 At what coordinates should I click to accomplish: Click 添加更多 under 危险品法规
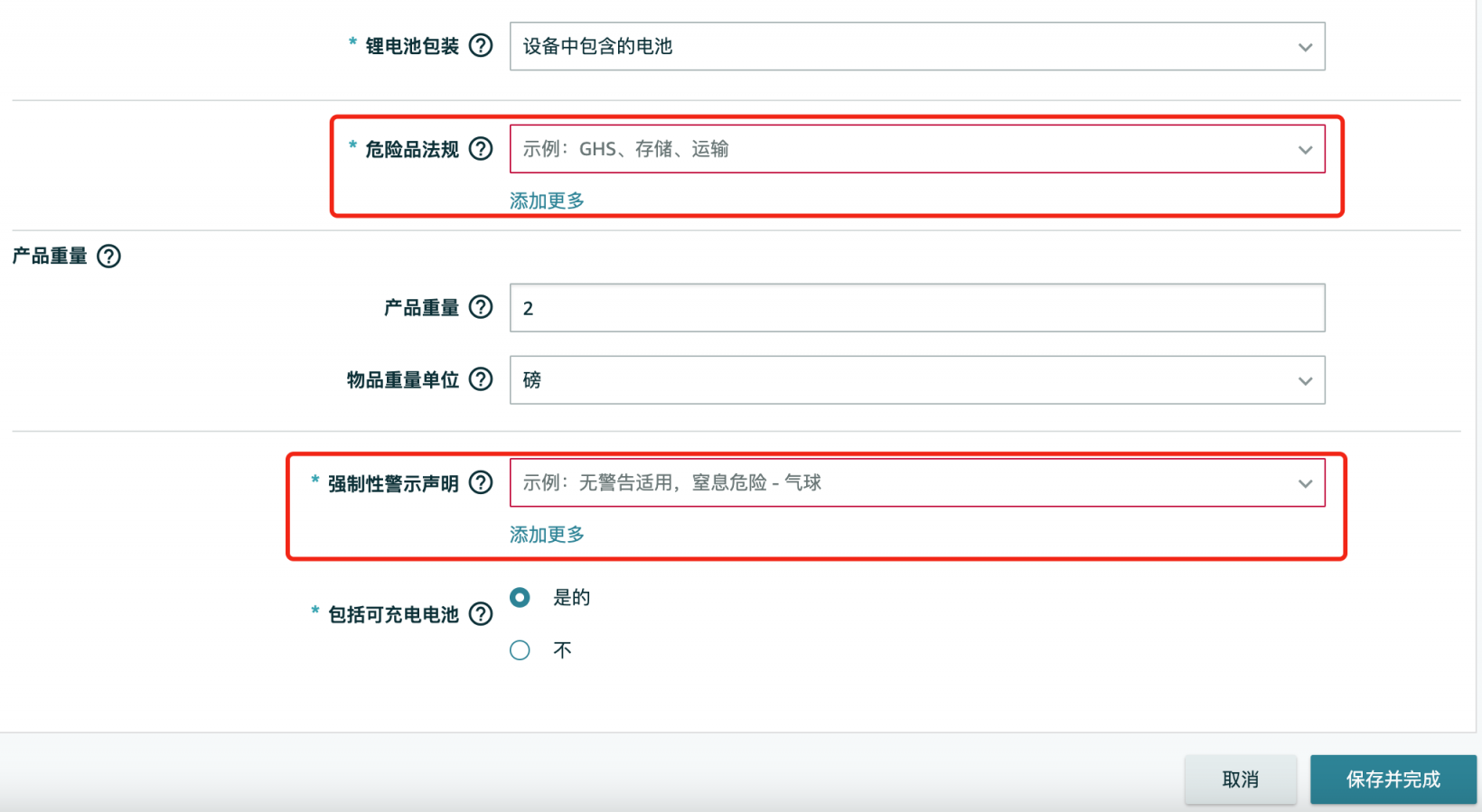(x=547, y=201)
